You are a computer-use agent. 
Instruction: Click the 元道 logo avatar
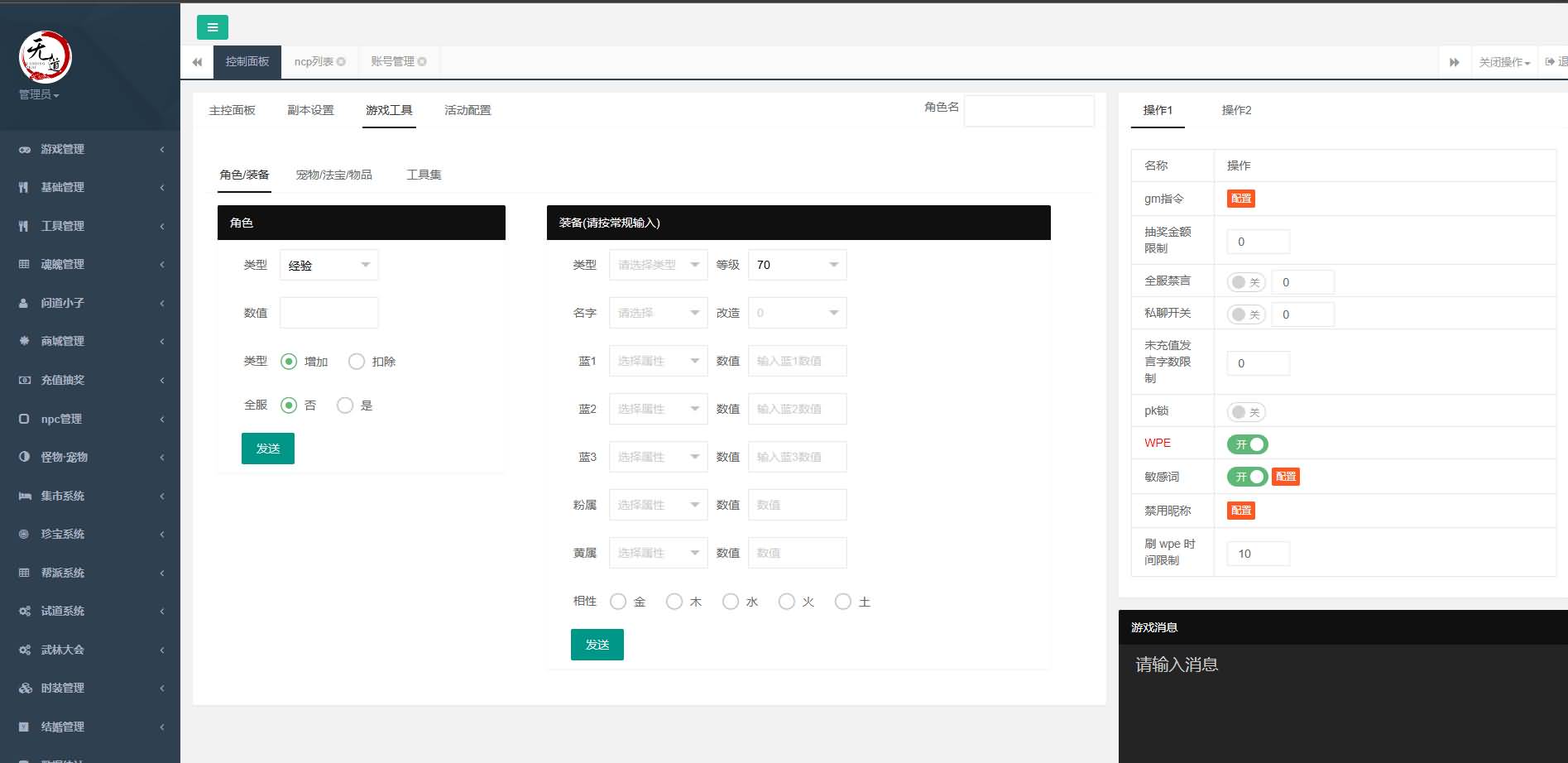coord(46,57)
